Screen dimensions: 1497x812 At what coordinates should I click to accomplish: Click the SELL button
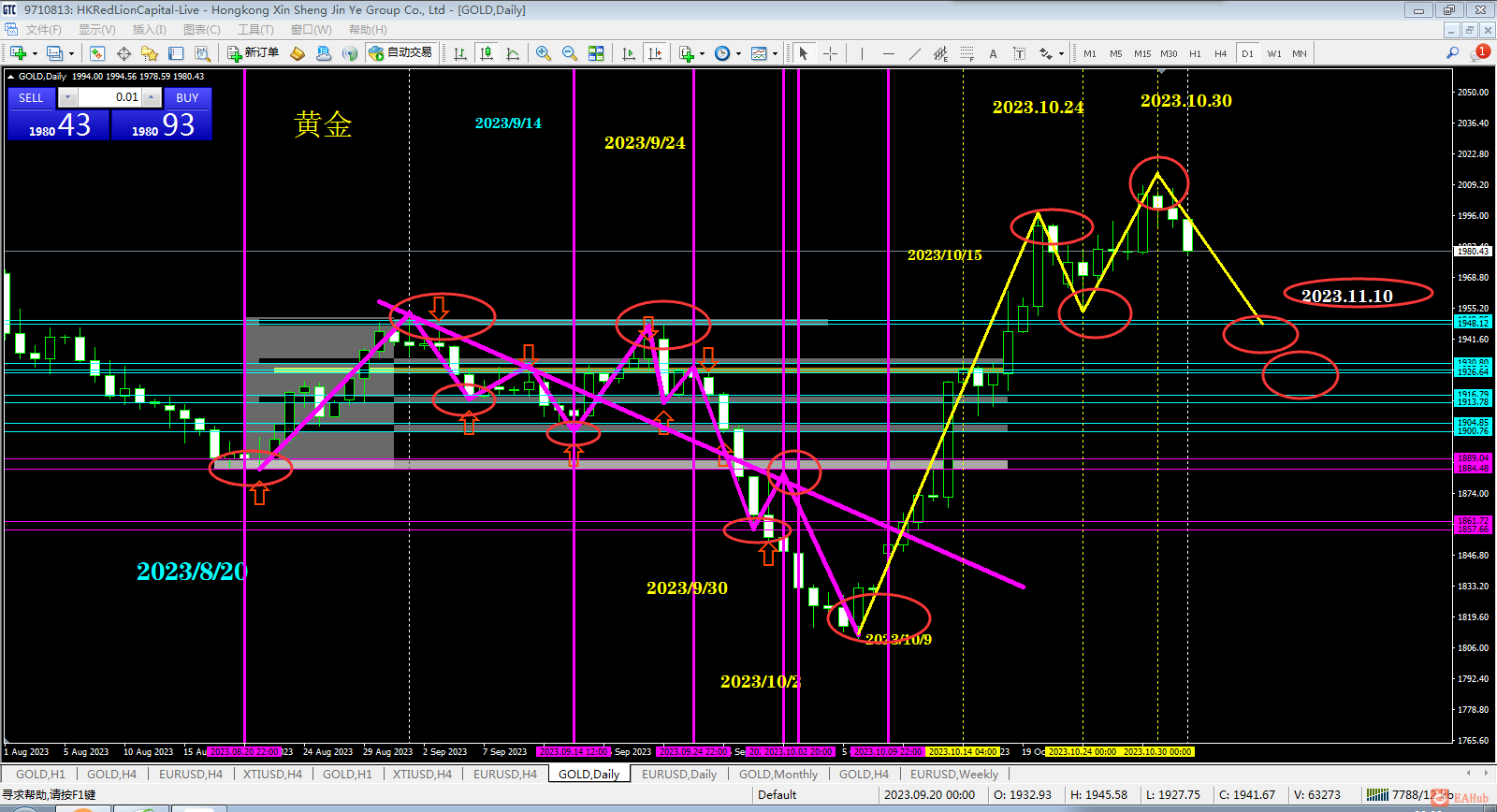[x=31, y=97]
